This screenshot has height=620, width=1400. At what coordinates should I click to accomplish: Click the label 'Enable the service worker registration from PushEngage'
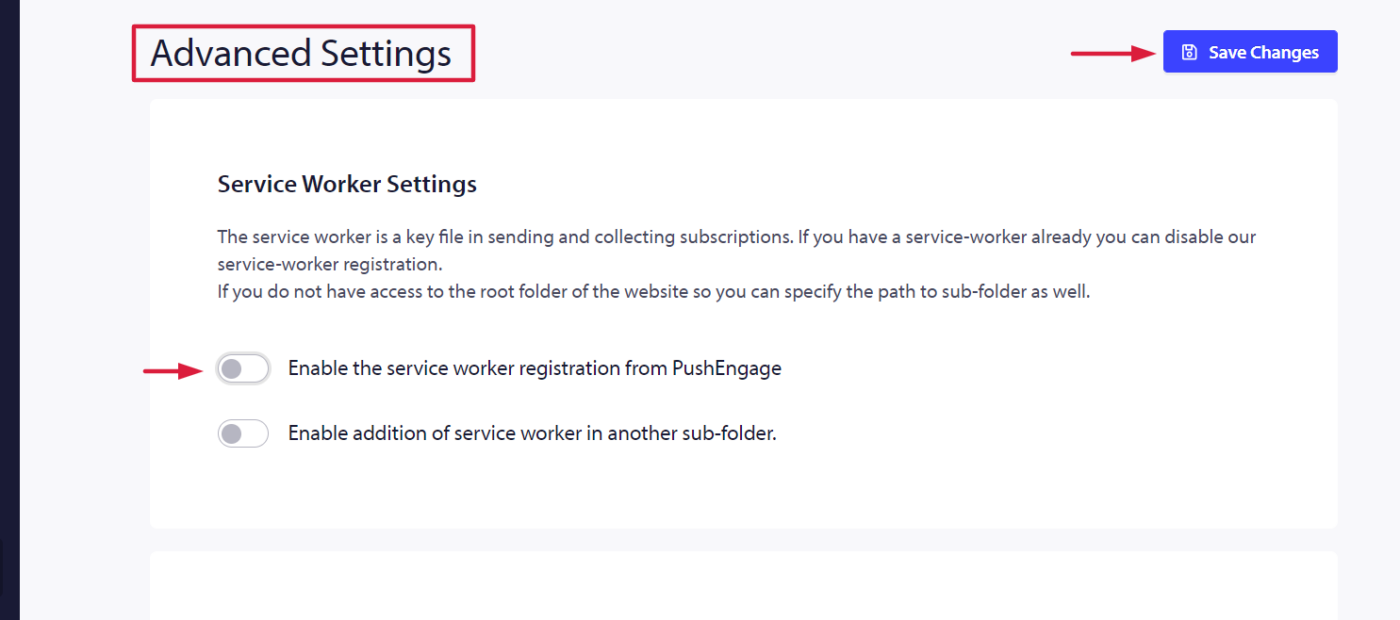535,368
